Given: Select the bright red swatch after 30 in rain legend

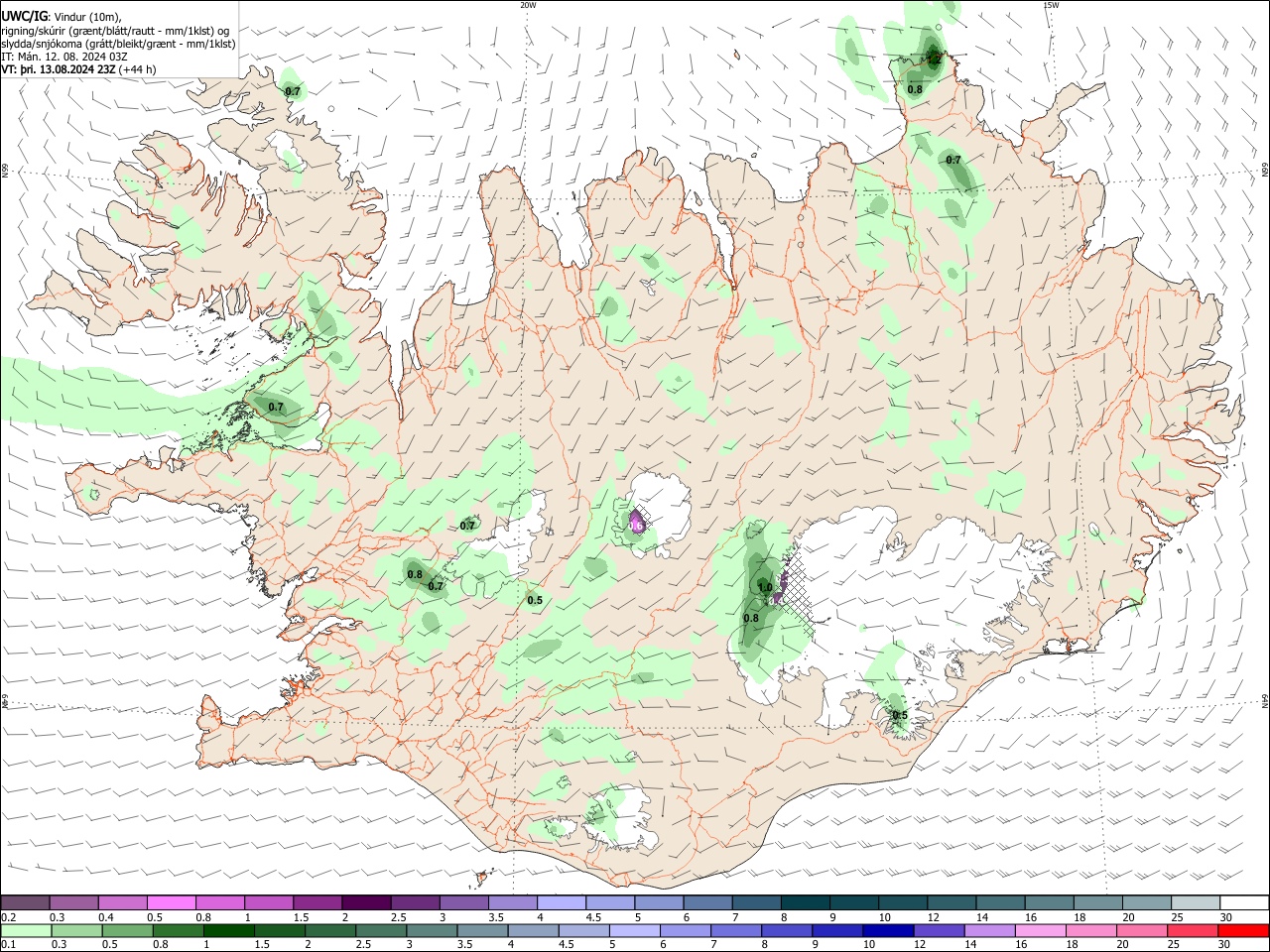Looking at the screenshot, I should pos(1242,930).
